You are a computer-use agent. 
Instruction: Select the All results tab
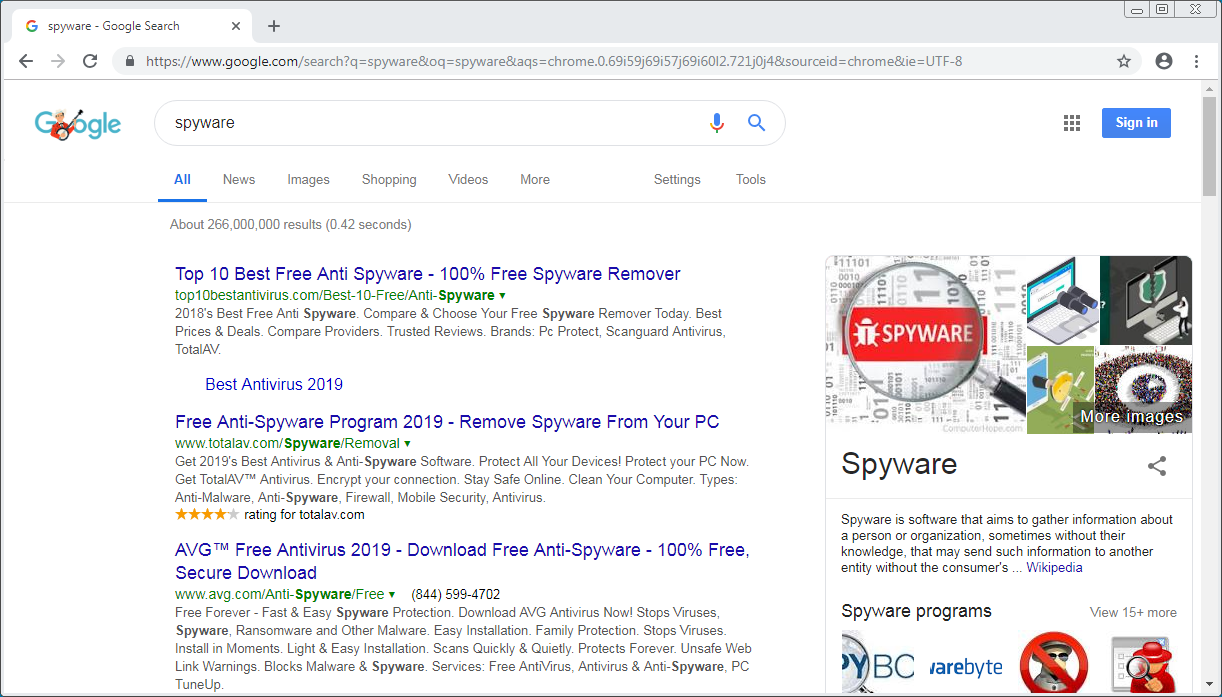(182, 180)
